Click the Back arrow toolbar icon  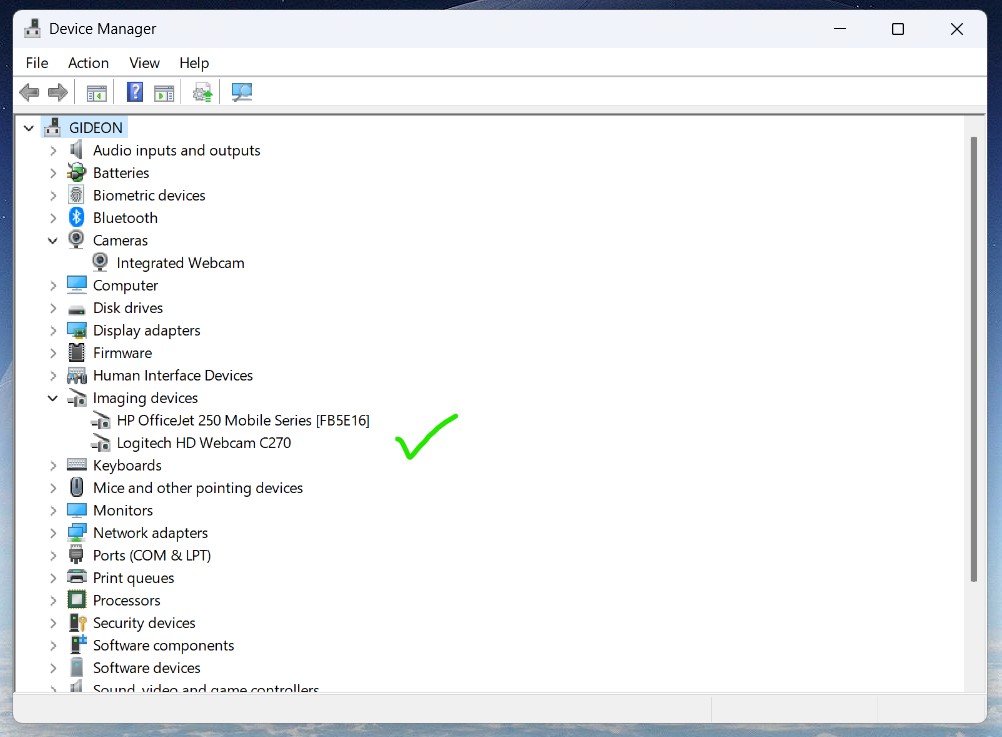point(29,93)
